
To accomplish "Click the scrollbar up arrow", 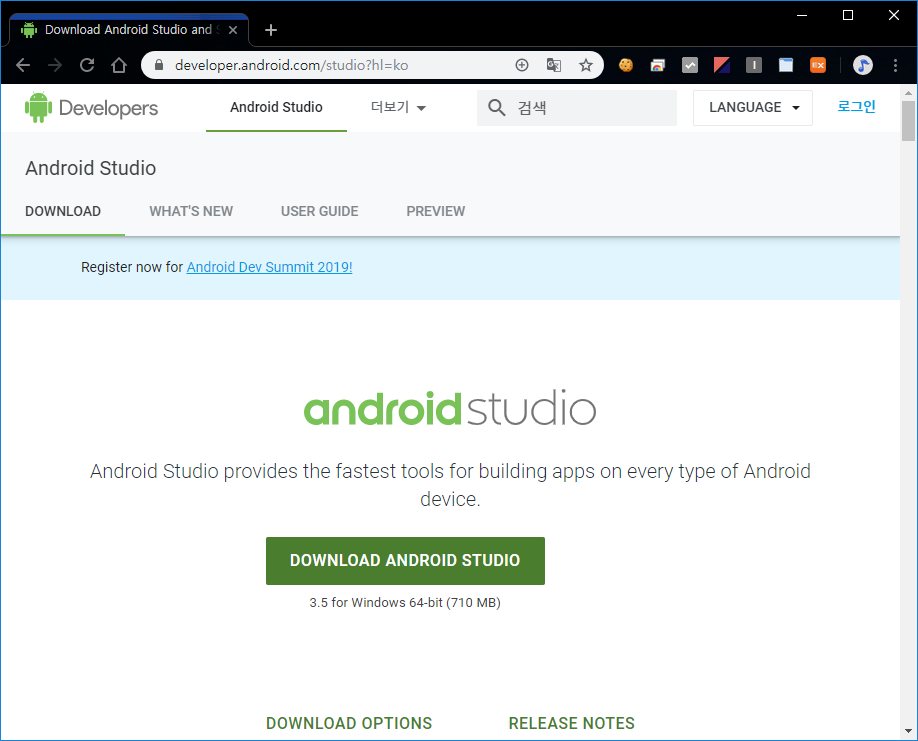I will 908,92.
